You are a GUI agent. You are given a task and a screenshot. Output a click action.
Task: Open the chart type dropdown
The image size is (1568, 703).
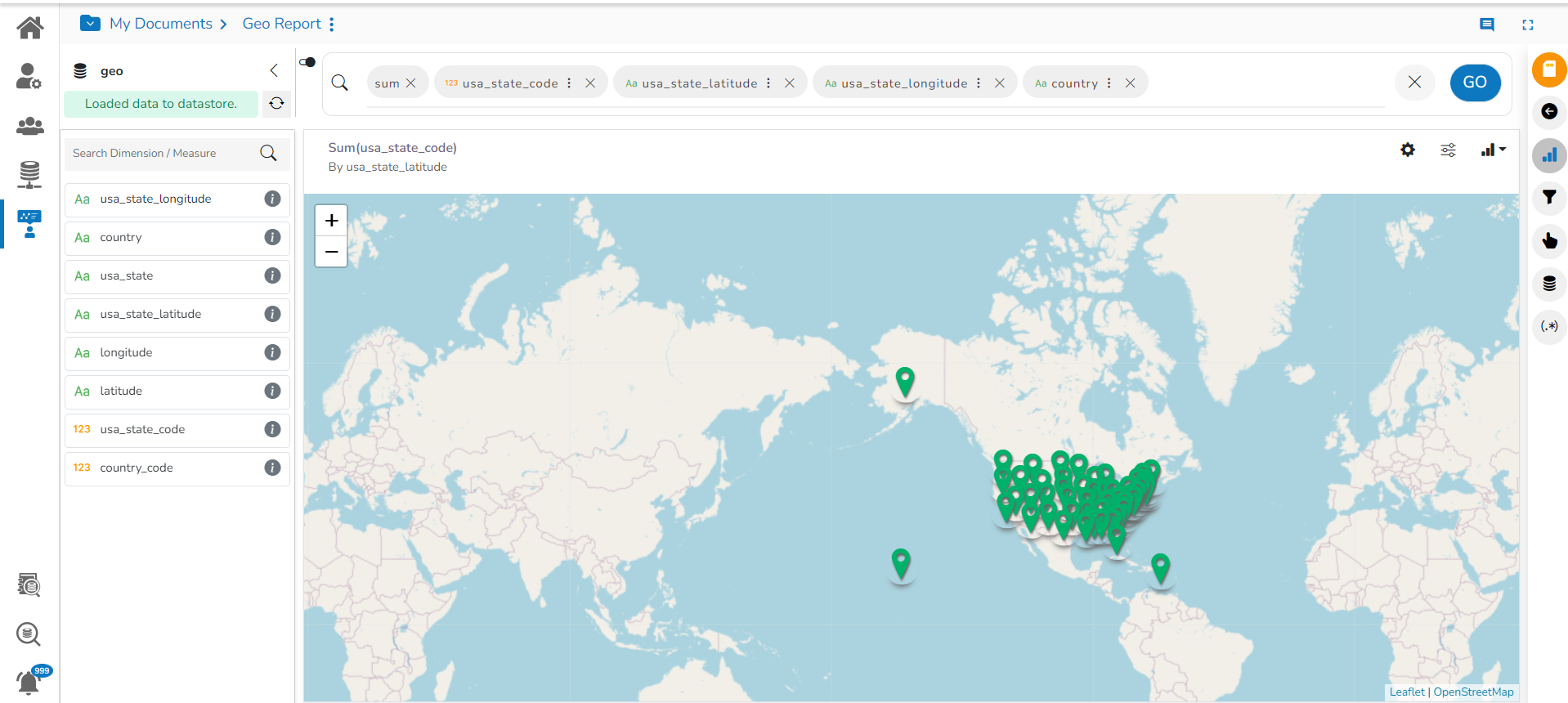(x=1493, y=150)
